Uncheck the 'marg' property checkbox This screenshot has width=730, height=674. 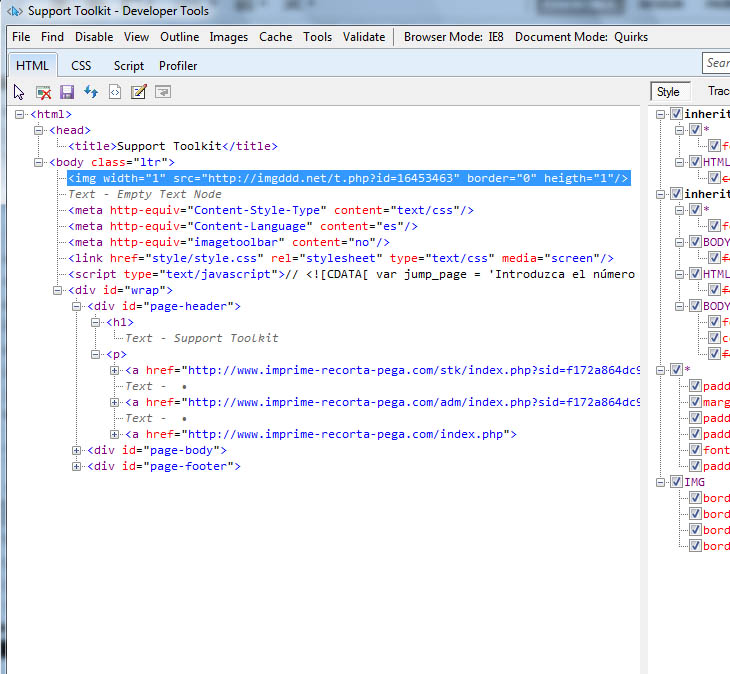coord(696,402)
